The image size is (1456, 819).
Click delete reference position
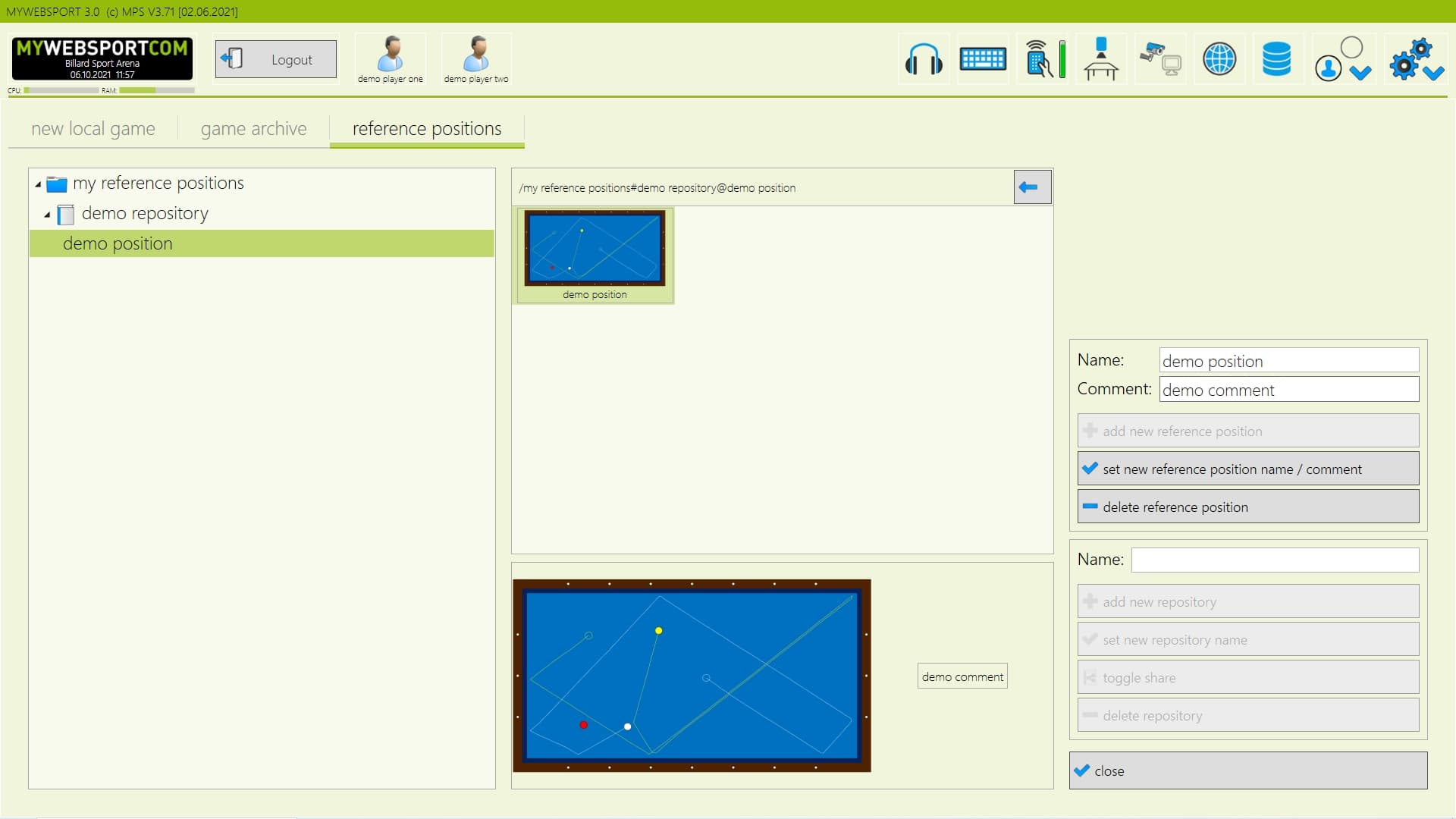click(x=1248, y=507)
